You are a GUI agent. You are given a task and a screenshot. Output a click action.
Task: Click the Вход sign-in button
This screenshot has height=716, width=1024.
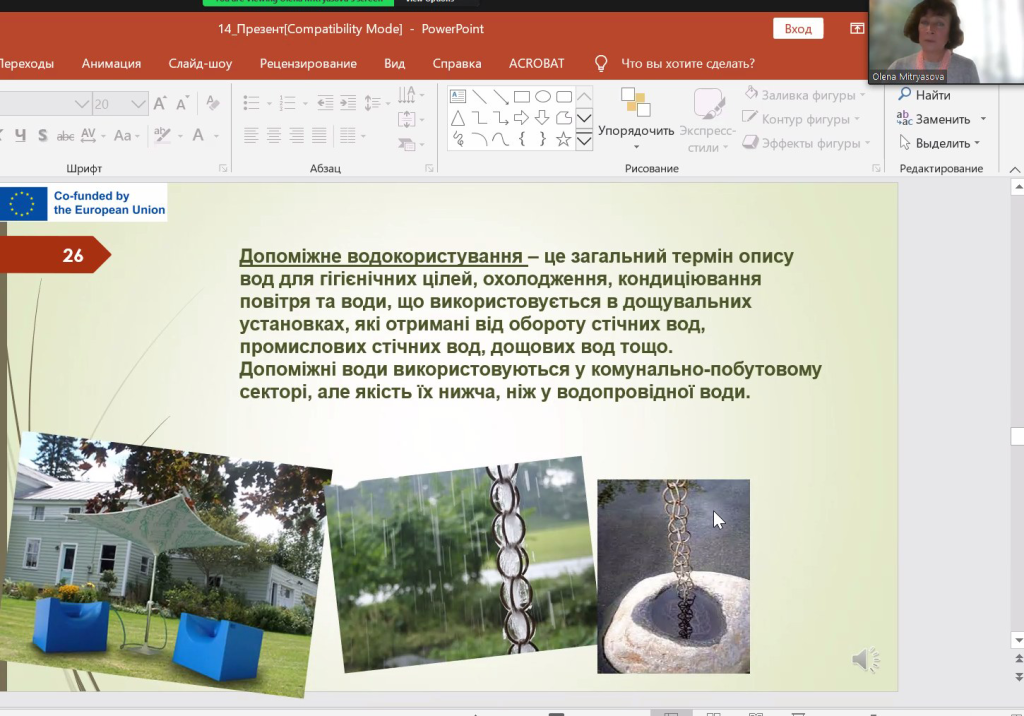point(798,29)
